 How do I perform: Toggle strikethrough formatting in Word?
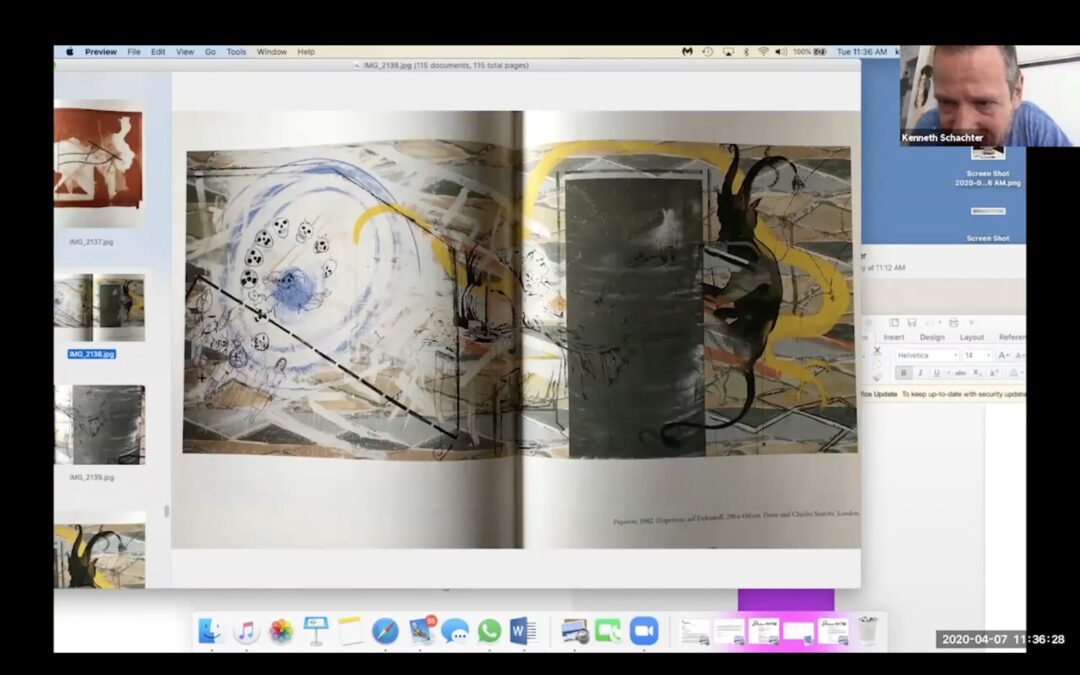(960, 373)
